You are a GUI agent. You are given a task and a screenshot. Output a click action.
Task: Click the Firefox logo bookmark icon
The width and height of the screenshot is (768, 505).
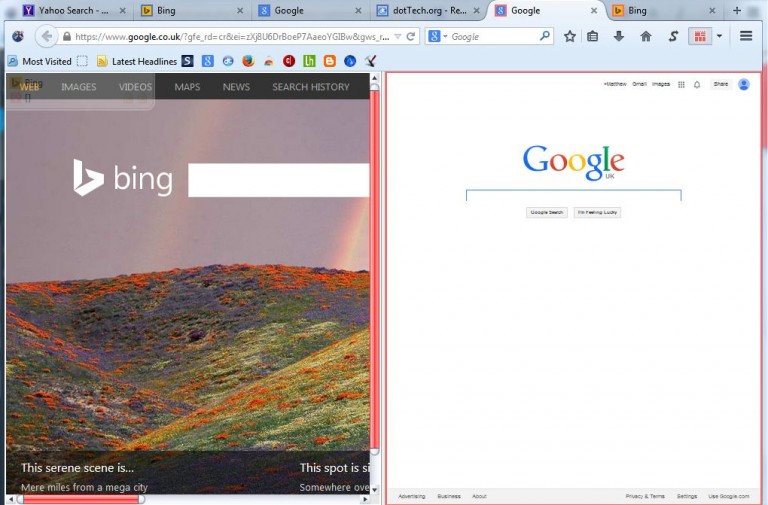click(x=248, y=61)
